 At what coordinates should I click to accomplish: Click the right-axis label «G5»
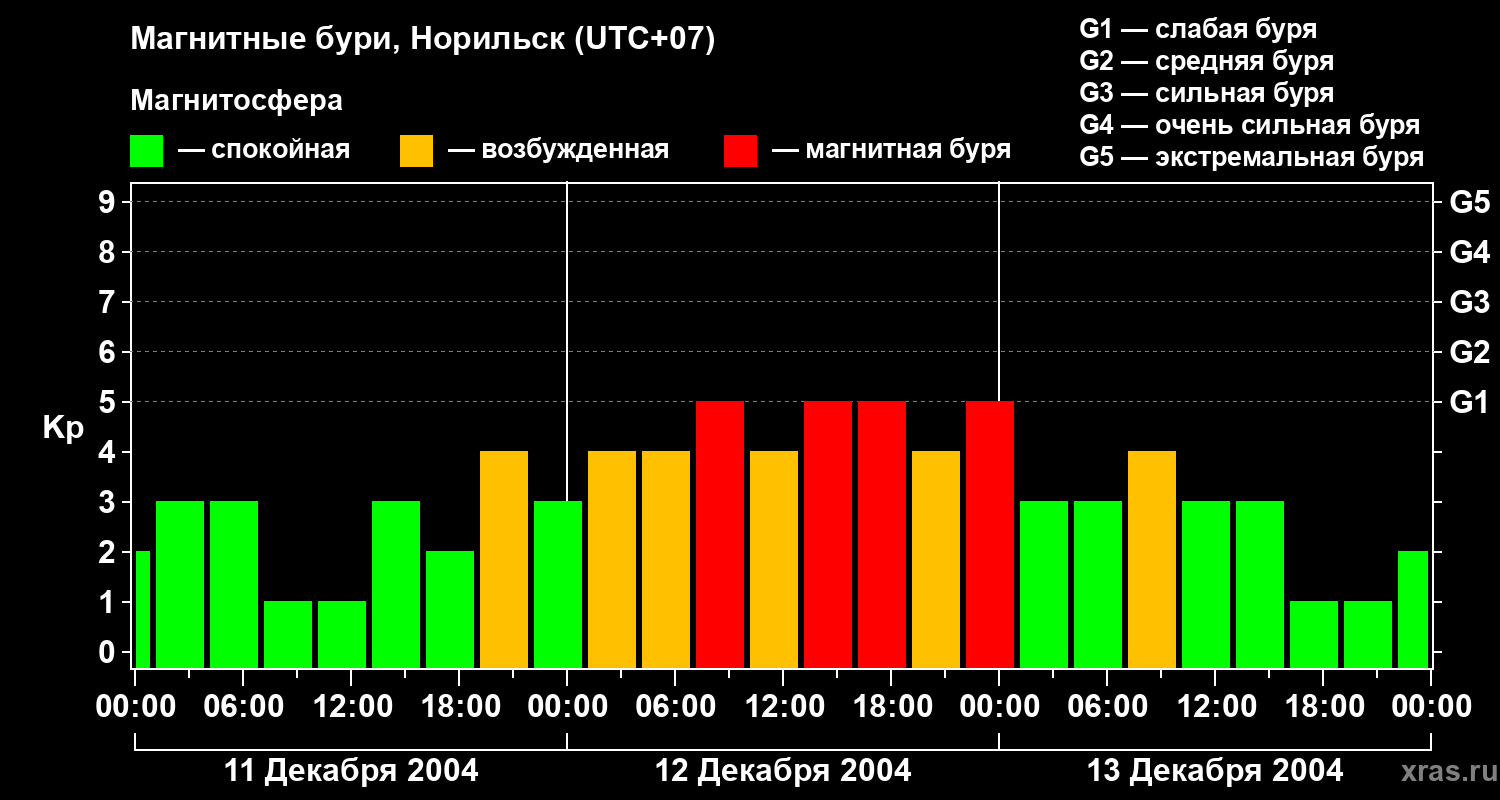click(x=1469, y=202)
